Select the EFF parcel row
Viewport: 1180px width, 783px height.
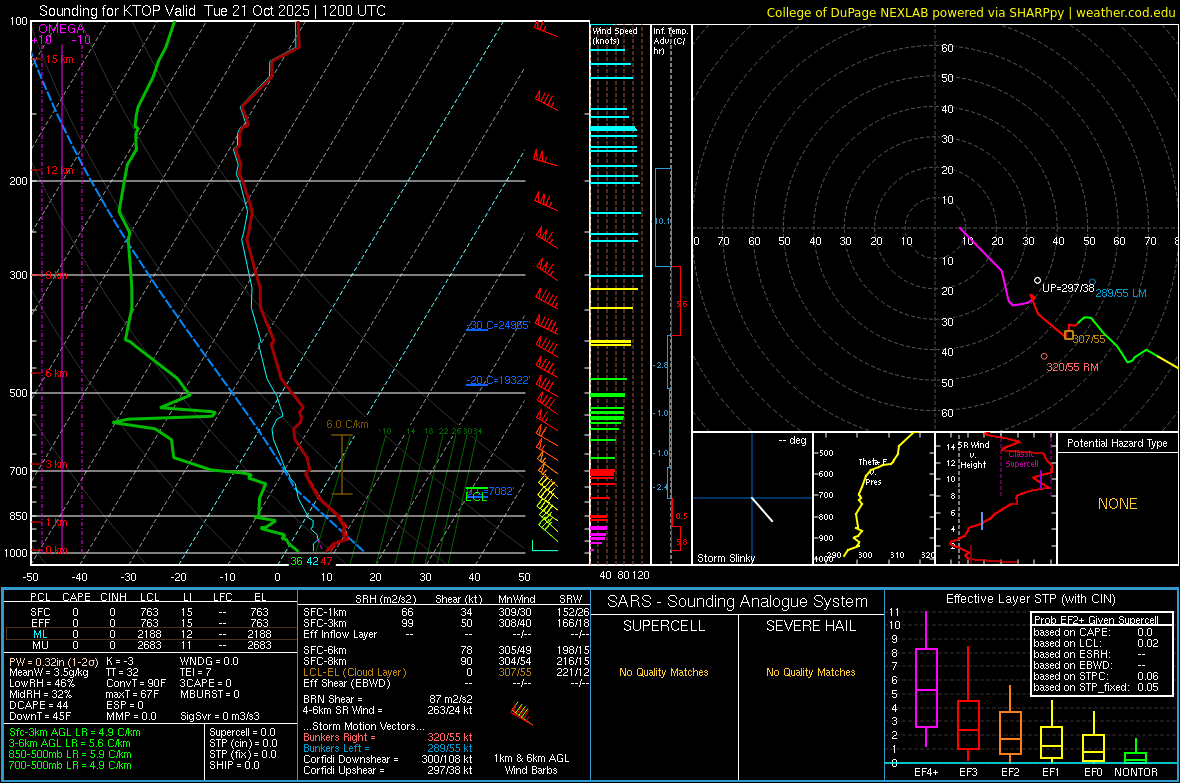(x=151, y=623)
